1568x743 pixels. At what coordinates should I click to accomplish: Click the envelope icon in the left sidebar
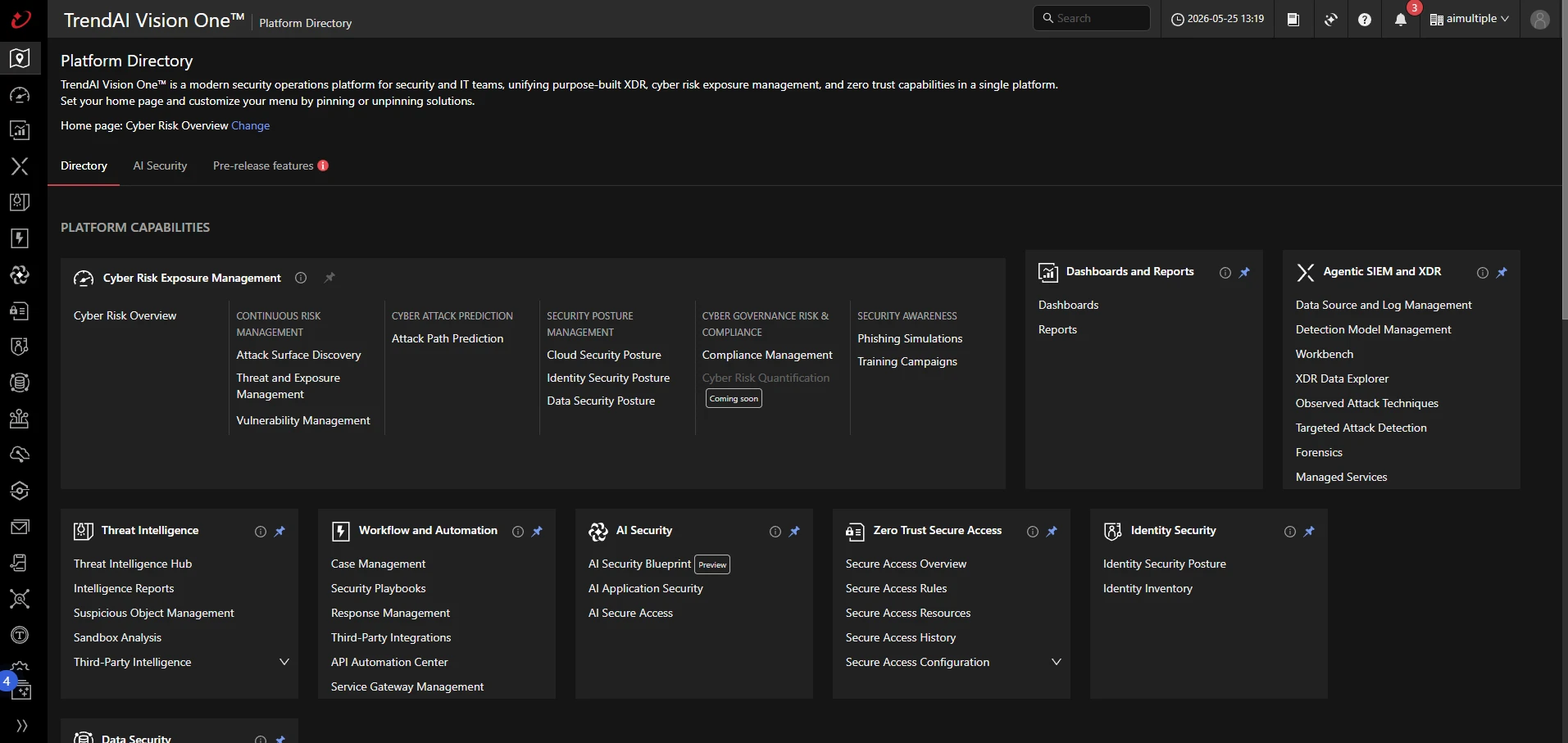[20, 527]
